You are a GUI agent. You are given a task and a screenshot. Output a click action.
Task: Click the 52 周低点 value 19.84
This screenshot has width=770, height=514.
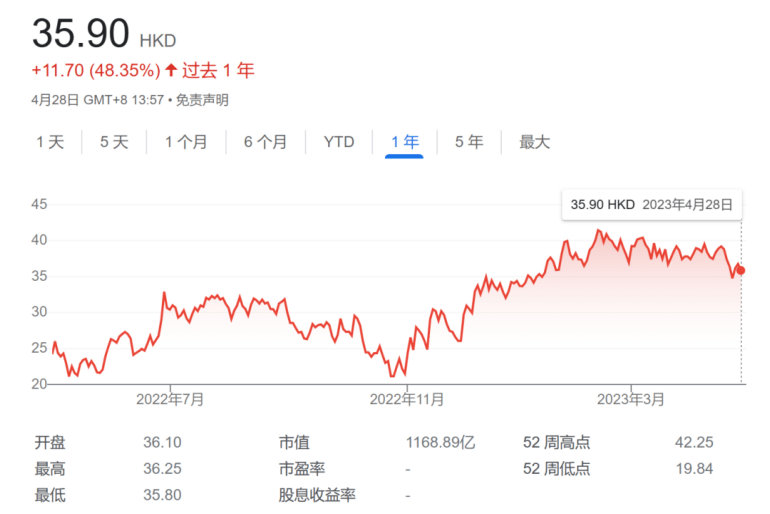pos(695,468)
